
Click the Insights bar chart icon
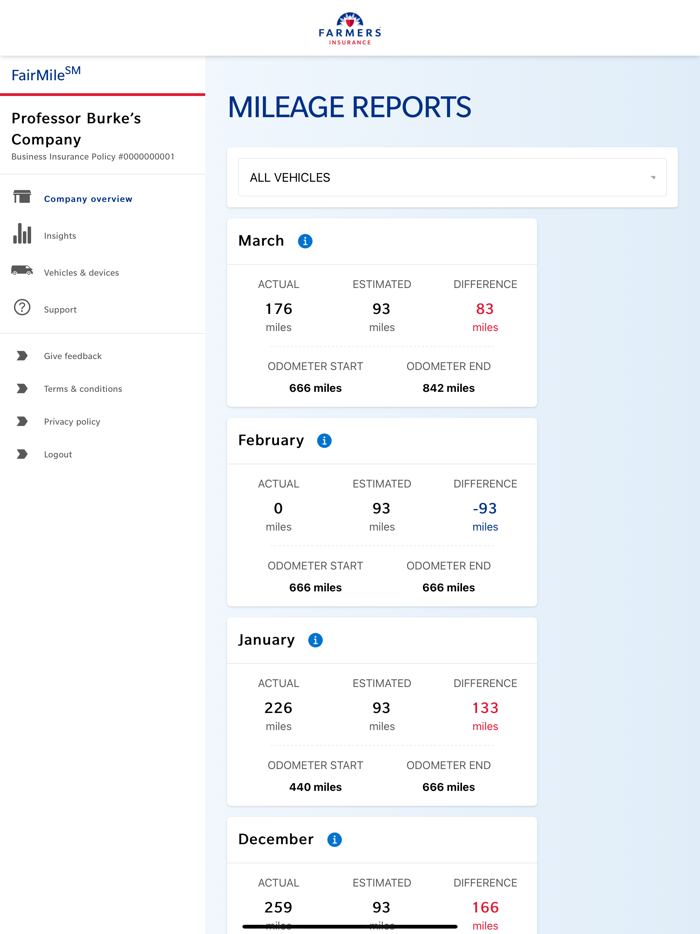point(22,234)
